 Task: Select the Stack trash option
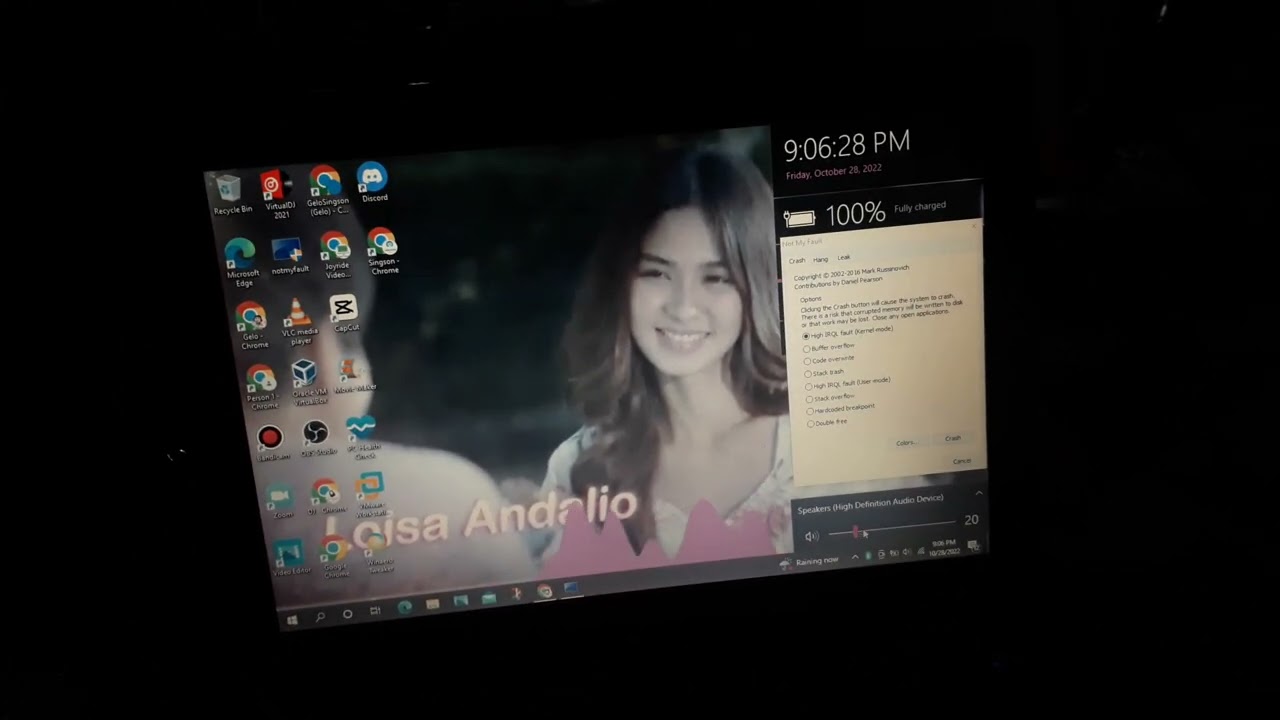(x=825, y=373)
